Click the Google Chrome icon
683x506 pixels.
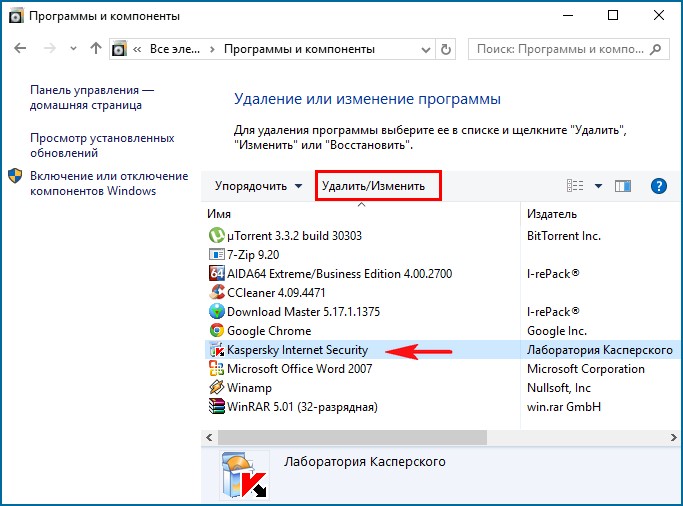click(216, 331)
